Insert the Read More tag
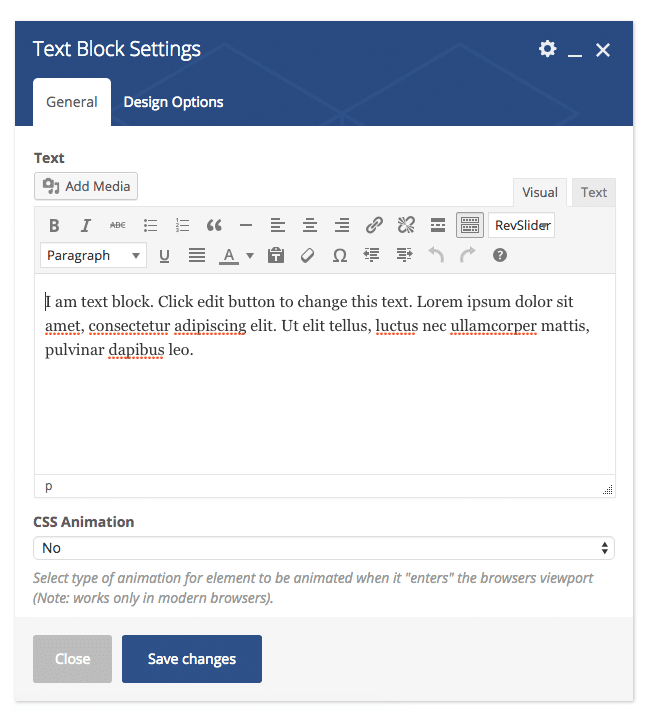The height and width of the screenshot is (720, 650). point(438,225)
